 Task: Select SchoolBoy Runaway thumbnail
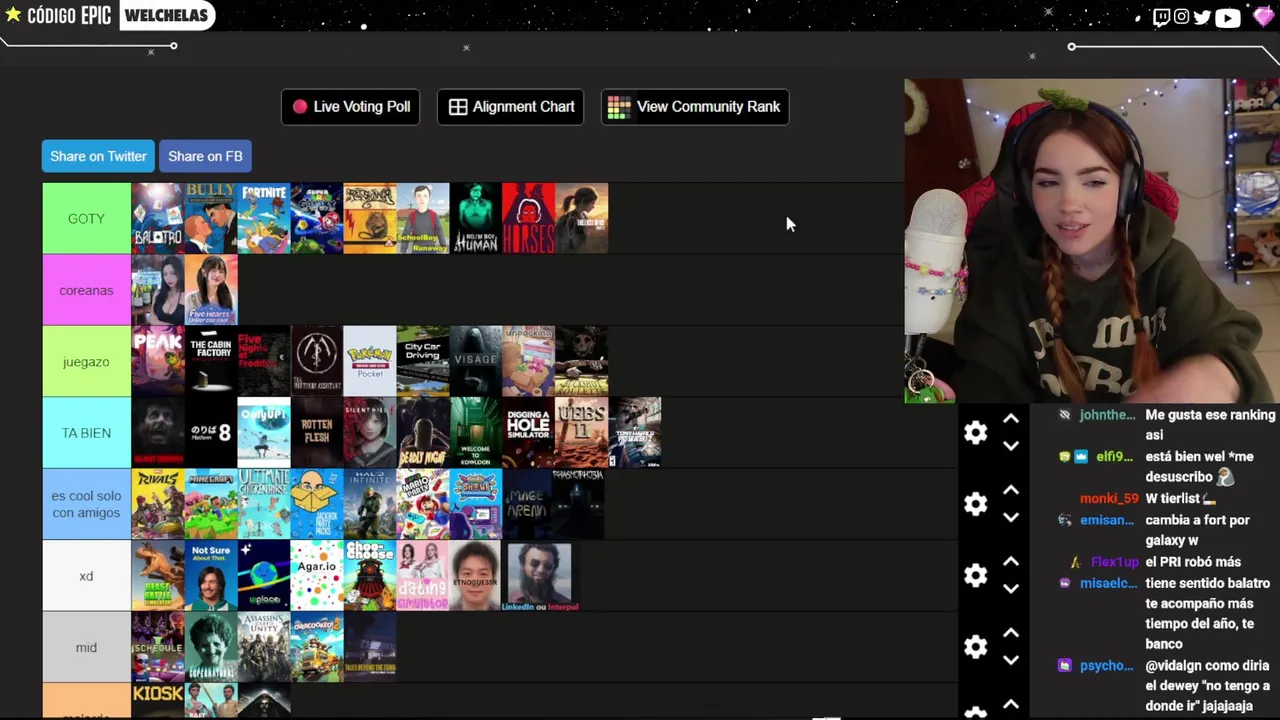(423, 218)
